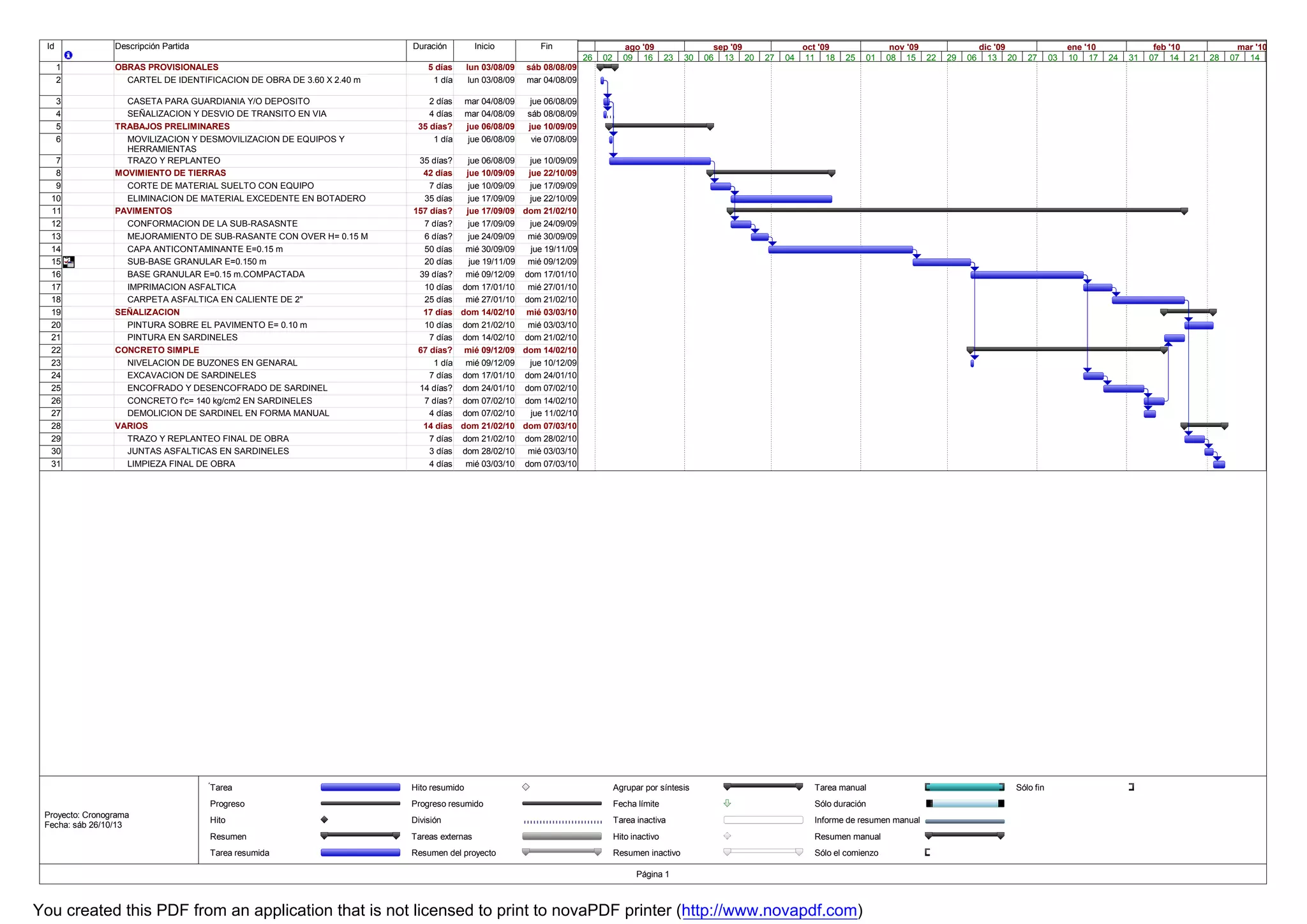Click the CAPA ANTICONTAMINANTE Gantt bar
Viewport: 1307px width, 924px height.
coord(840,250)
